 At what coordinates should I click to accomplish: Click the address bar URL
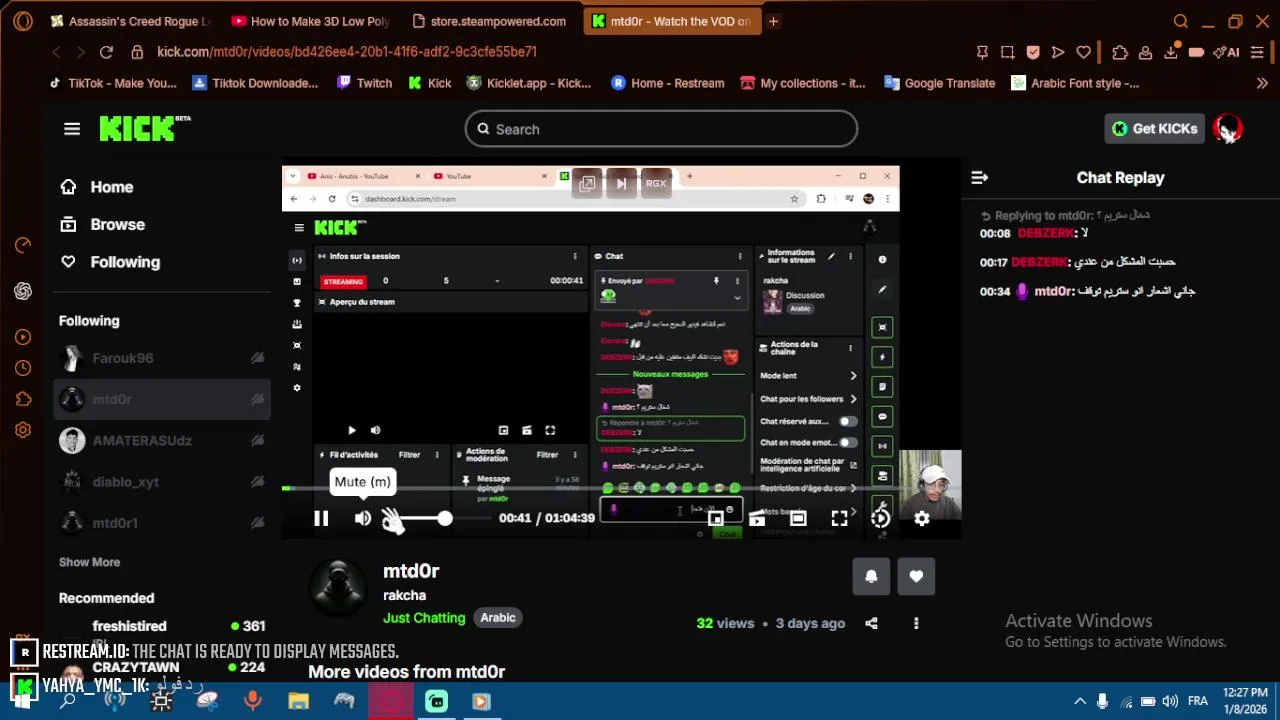347,52
